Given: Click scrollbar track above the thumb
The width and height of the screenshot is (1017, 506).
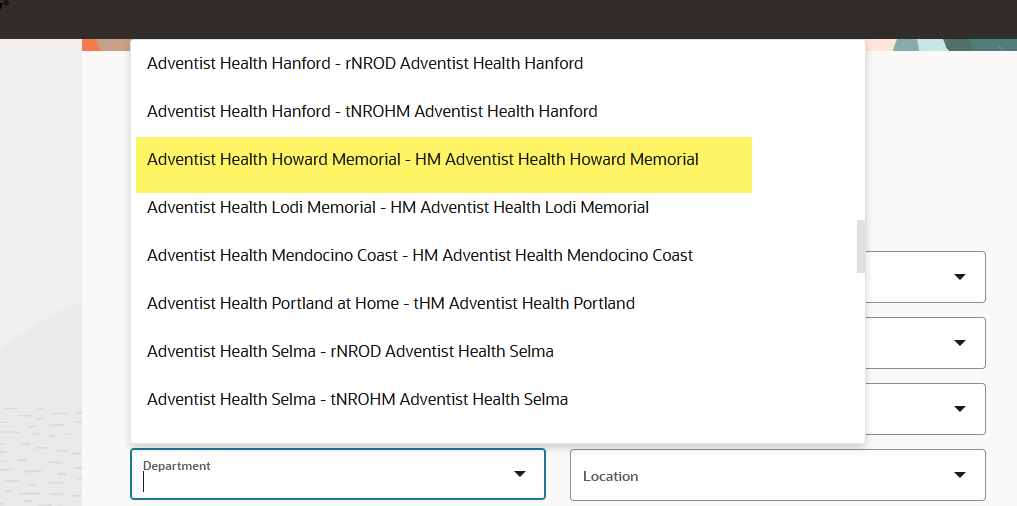Looking at the screenshot, I should pos(861,130).
